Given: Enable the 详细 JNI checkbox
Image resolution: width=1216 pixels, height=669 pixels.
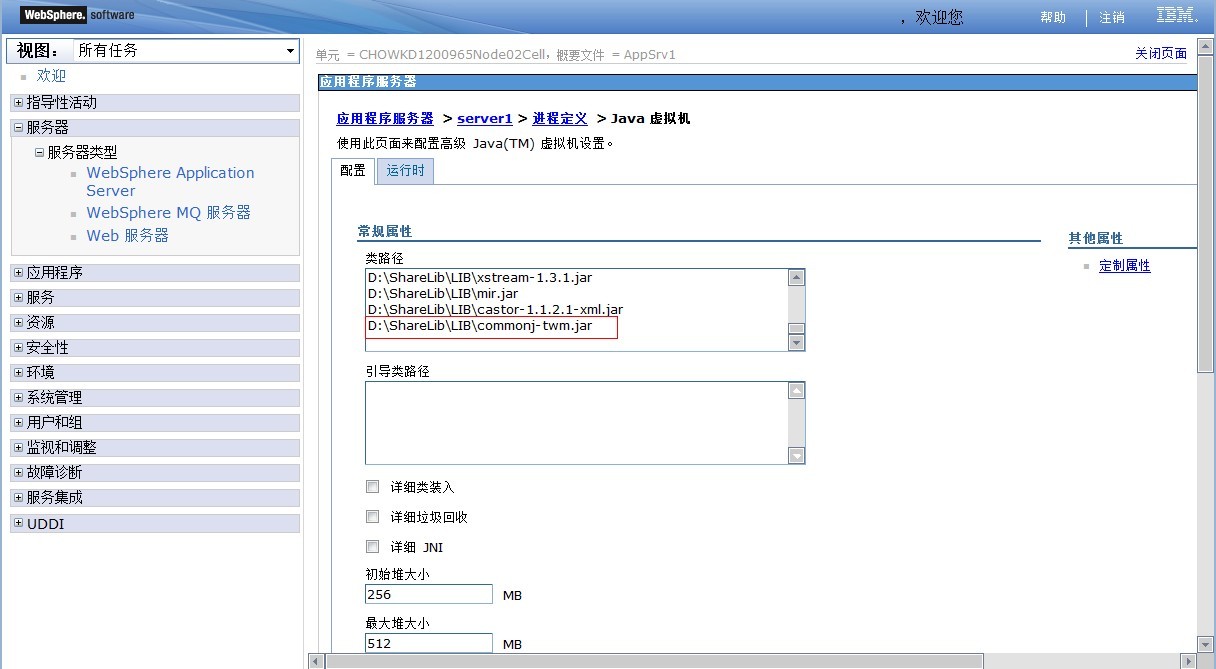Looking at the screenshot, I should click(372, 547).
